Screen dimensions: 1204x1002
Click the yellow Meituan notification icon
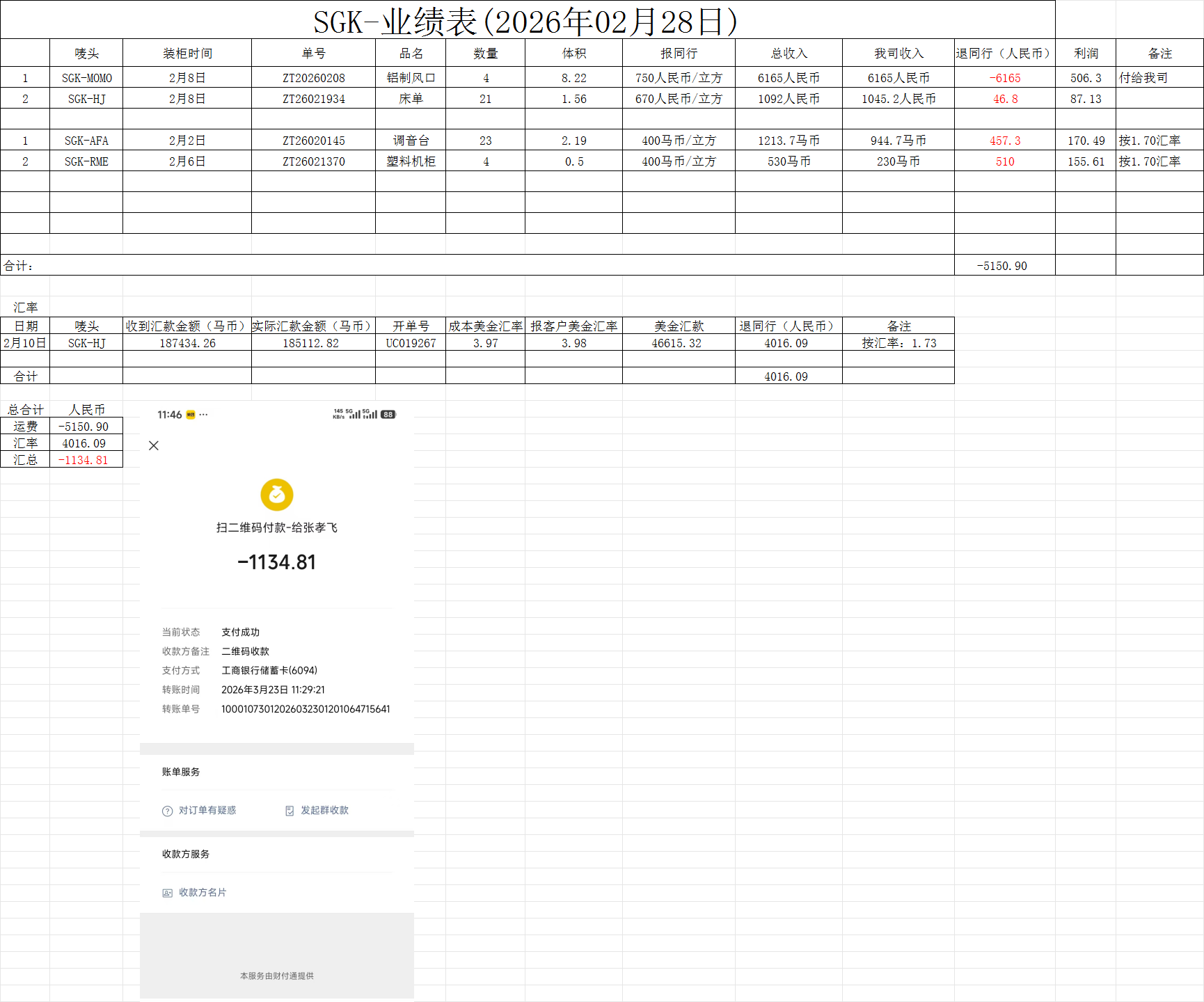pyautogui.click(x=191, y=415)
